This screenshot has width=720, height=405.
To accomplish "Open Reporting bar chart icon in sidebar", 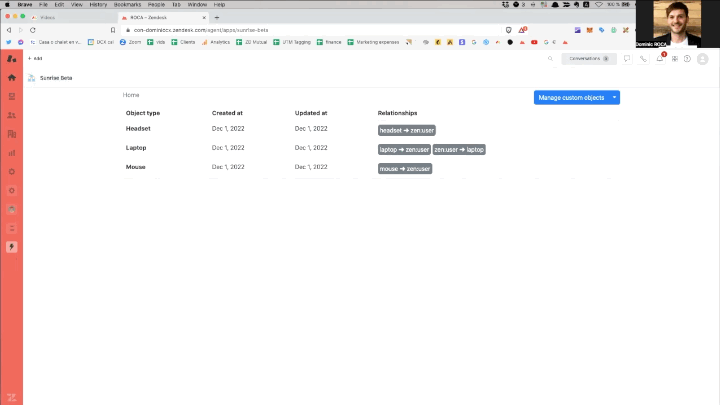I will (12, 153).
